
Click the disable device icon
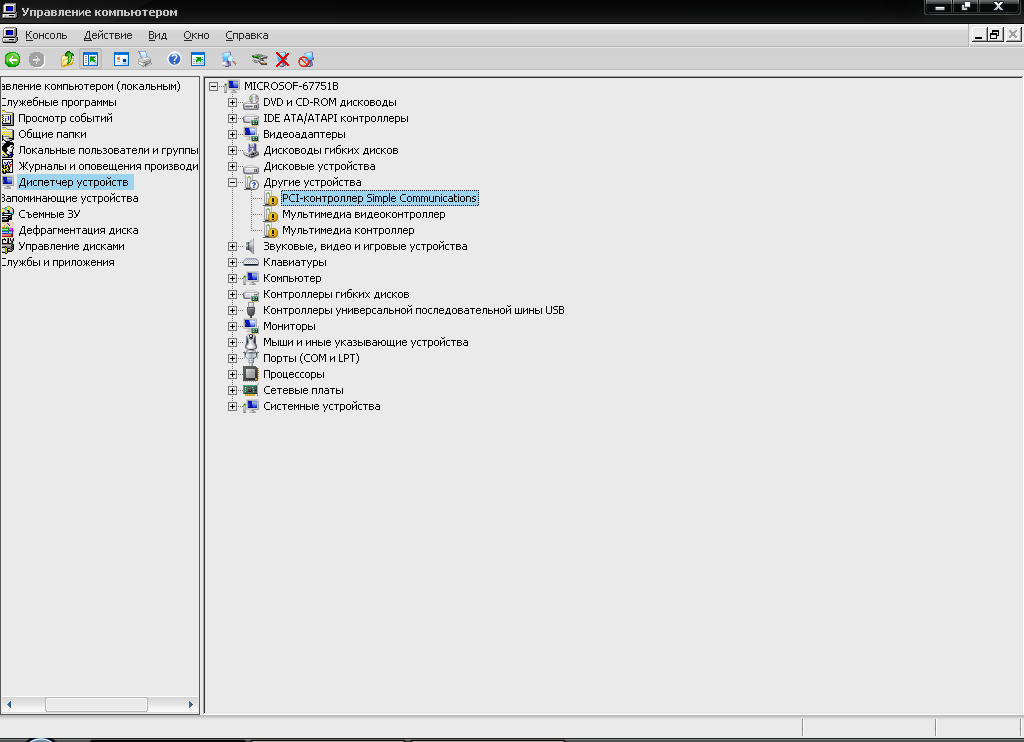click(306, 59)
